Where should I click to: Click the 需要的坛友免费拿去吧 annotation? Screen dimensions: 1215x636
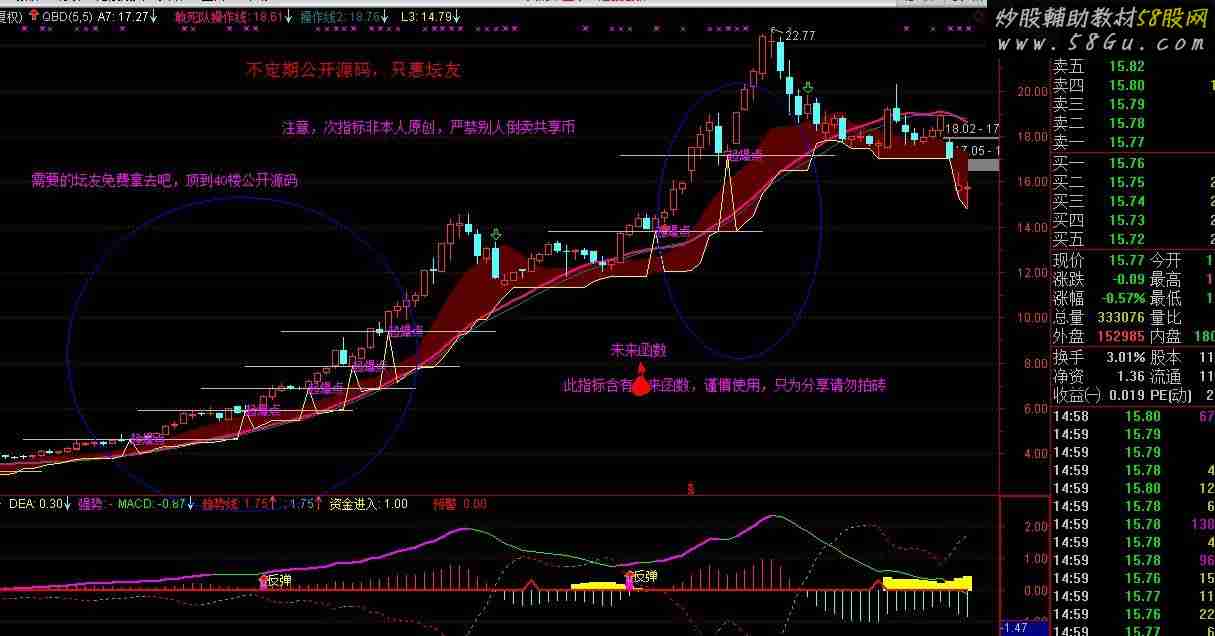[x=165, y=181]
